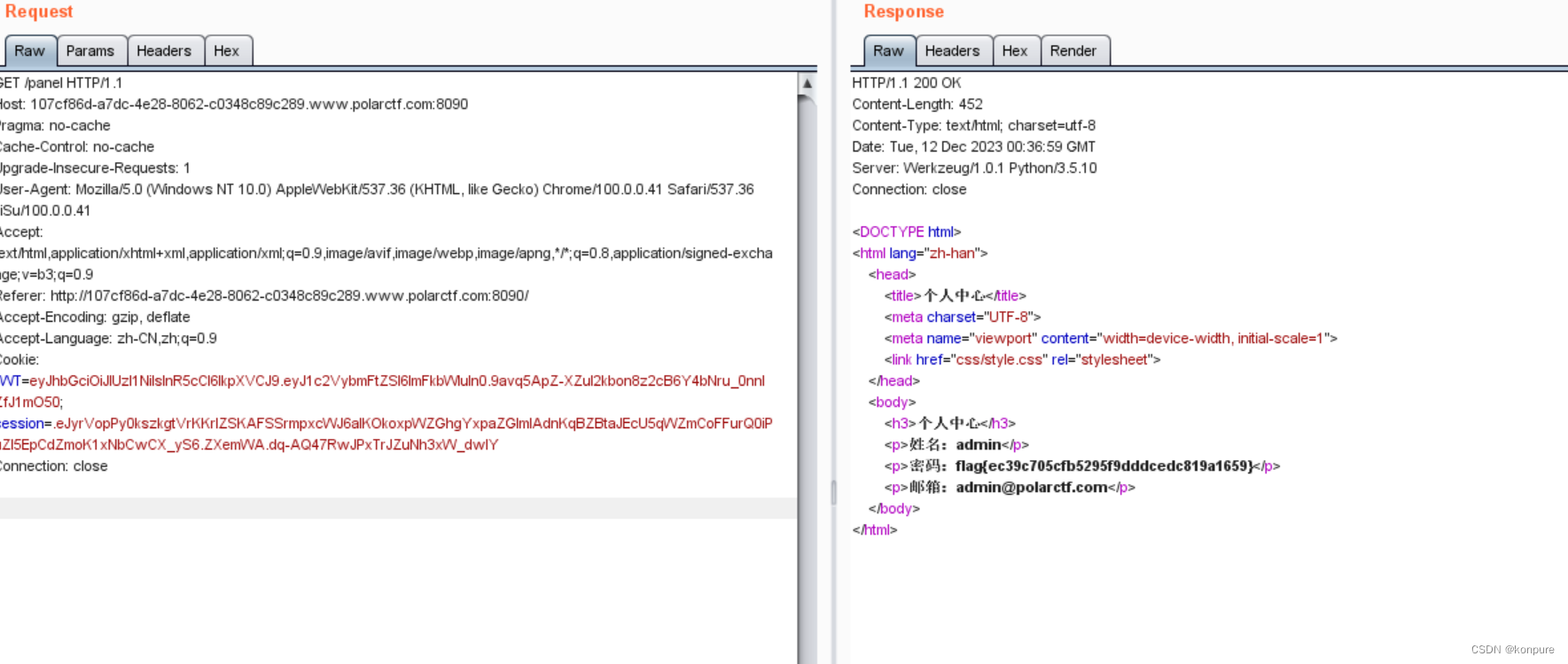The height and width of the screenshot is (664, 1568).
Task: Click the Request panel heading
Action: [39, 12]
